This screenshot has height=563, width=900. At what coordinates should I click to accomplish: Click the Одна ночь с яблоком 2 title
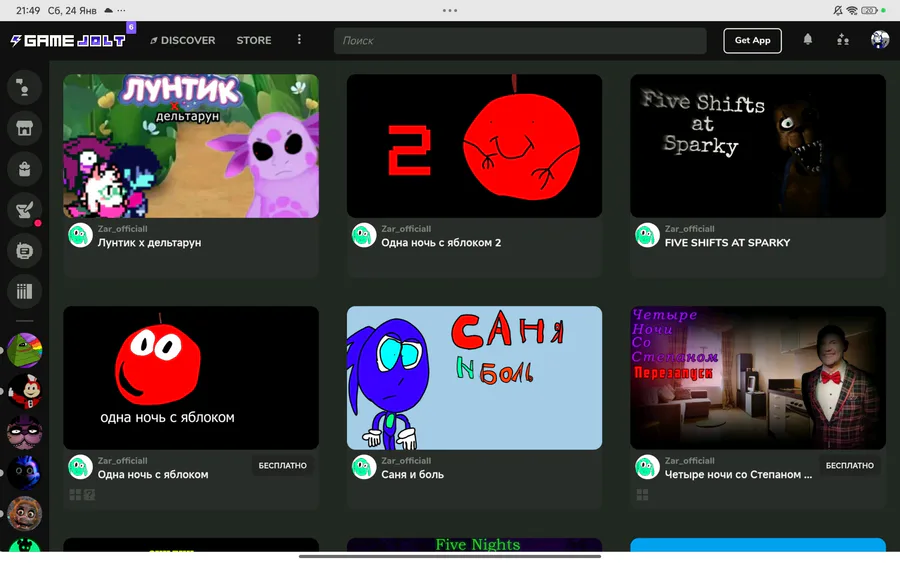pyautogui.click(x=441, y=243)
